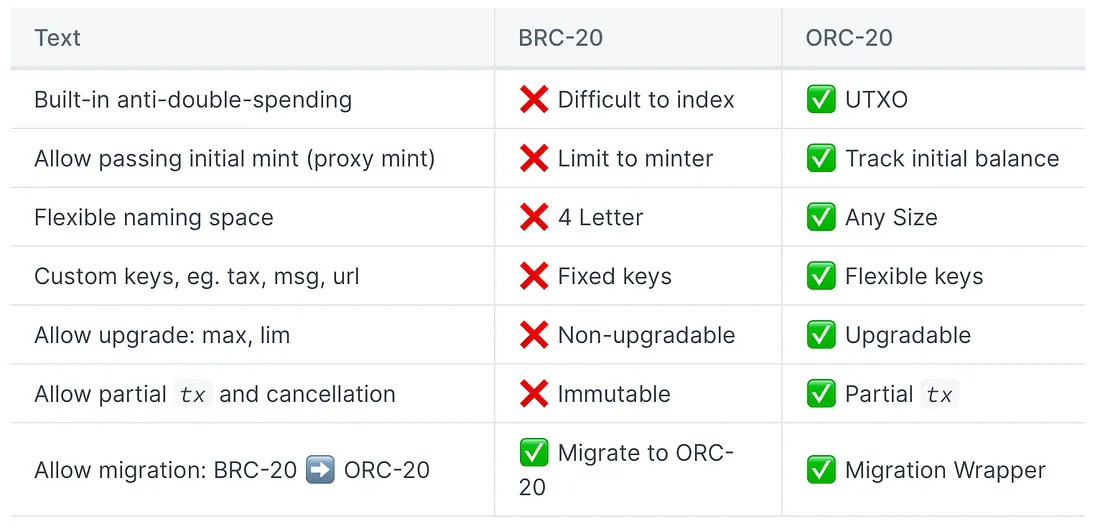
Task: Click the green check beside Migrate to ORC-20
Action: click(533, 452)
